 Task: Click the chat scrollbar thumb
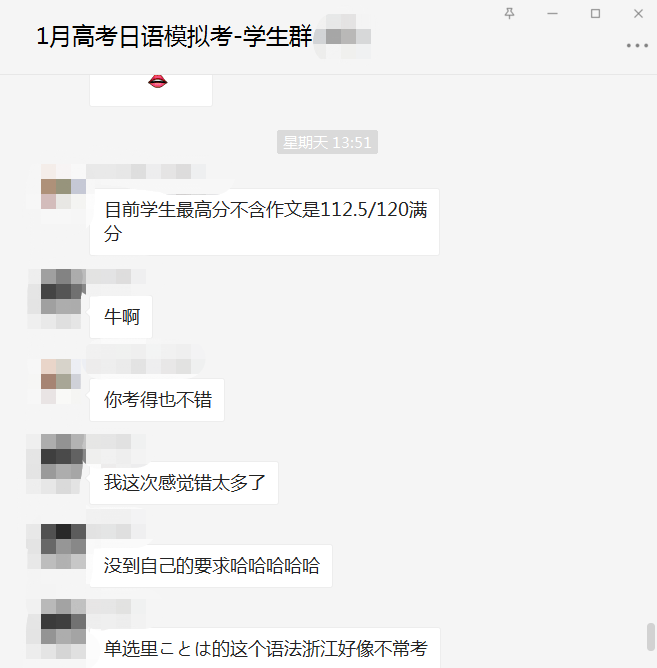[651, 637]
